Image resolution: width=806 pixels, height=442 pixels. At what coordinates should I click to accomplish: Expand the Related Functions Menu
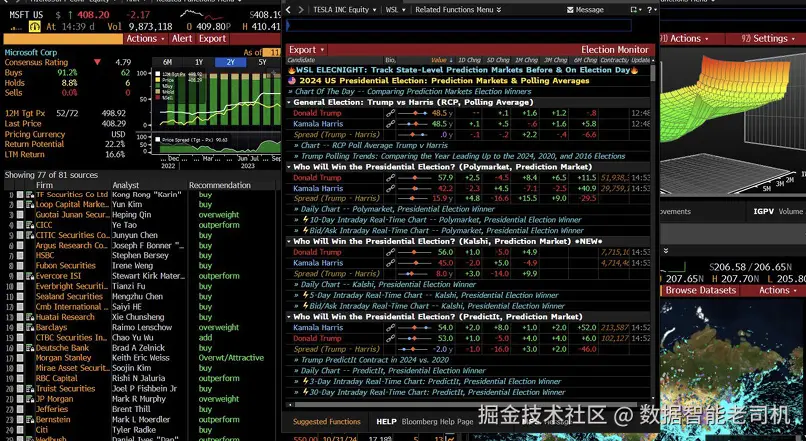pos(458,10)
